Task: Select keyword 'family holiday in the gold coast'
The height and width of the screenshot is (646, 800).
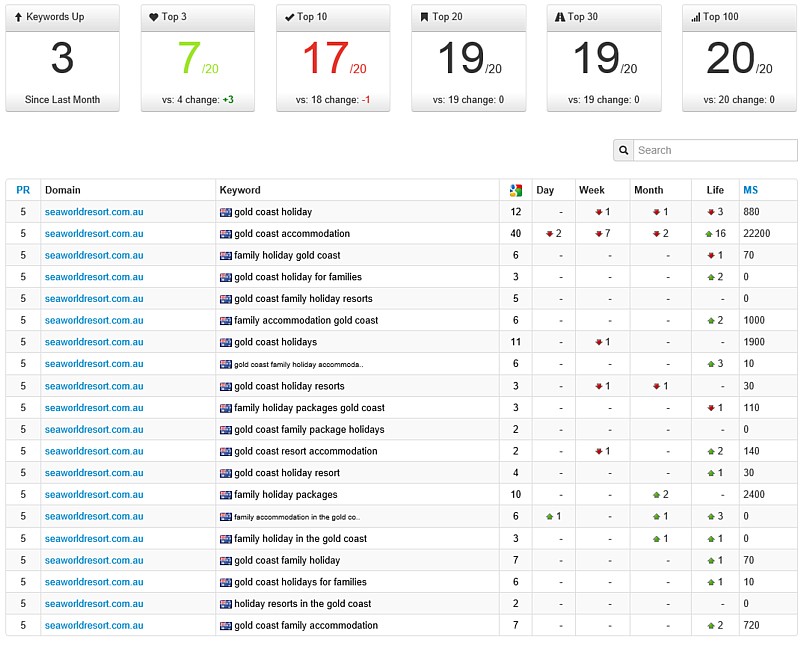Action: tap(301, 538)
